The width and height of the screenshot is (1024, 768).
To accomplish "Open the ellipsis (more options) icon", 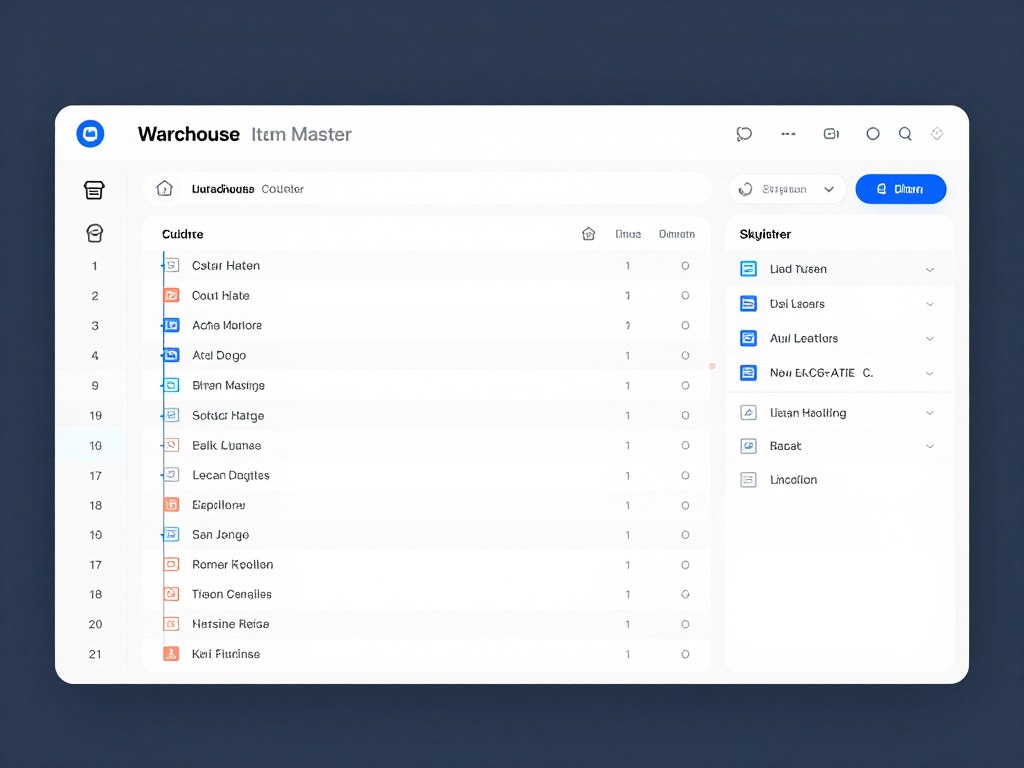I will pyautogui.click(x=788, y=133).
